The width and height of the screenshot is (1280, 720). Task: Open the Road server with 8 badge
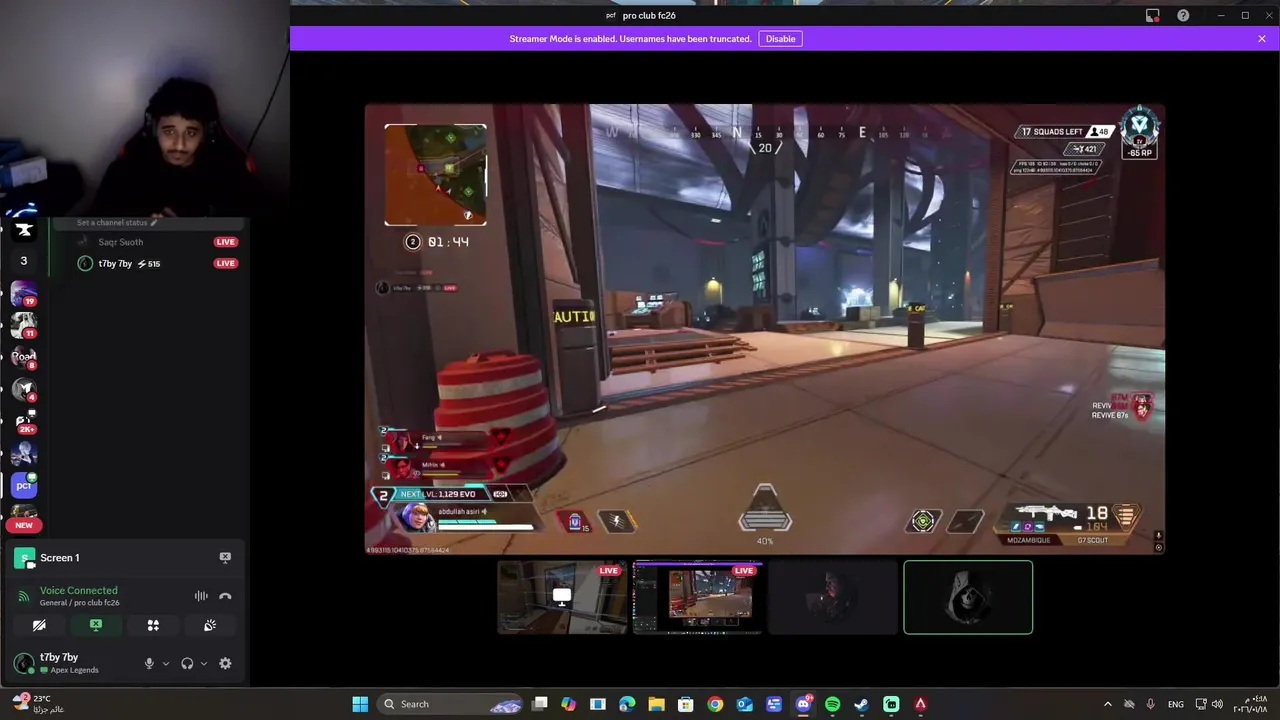click(24, 357)
